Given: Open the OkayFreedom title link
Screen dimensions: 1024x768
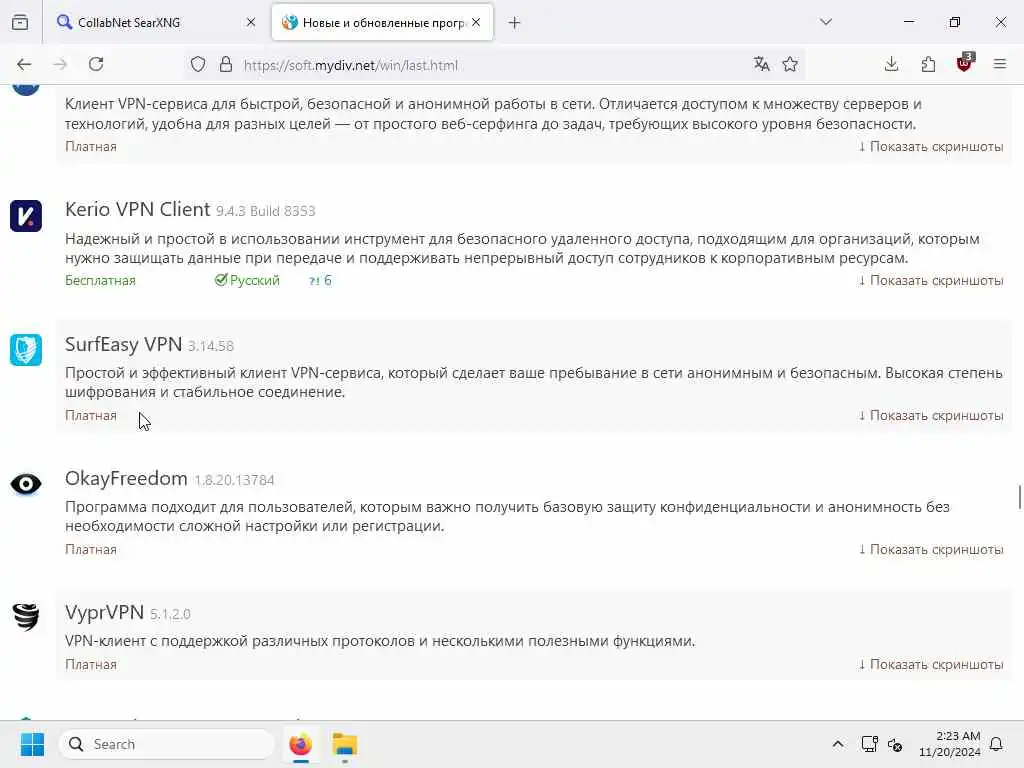Looking at the screenshot, I should (x=126, y=478).
